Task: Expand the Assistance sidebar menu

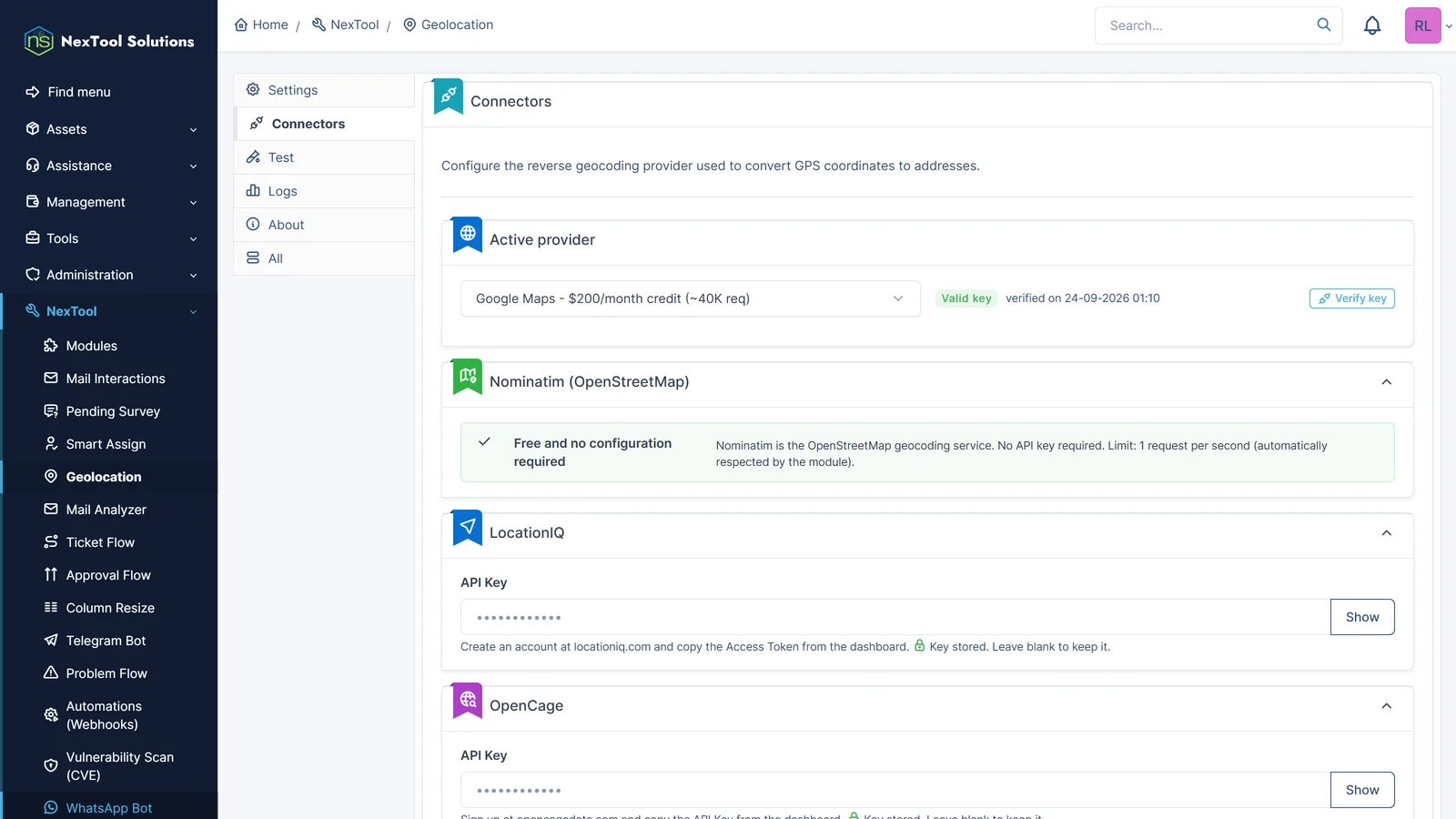Action: (109, 166)
